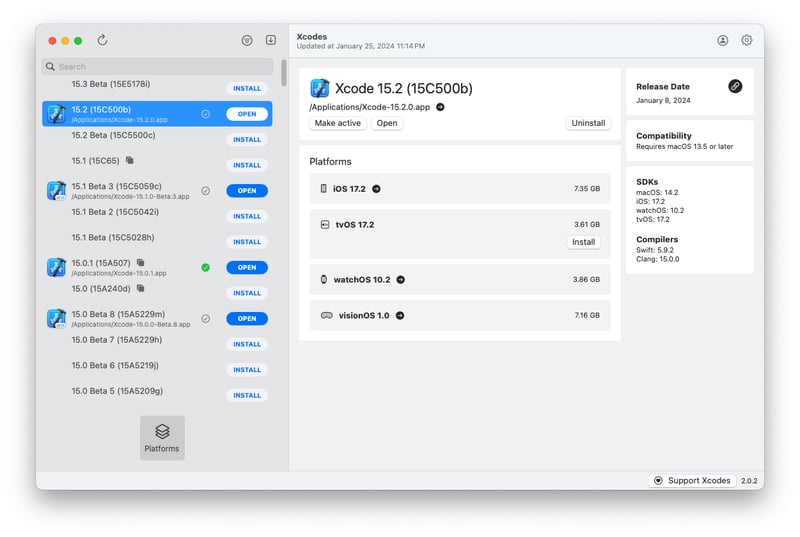Open the version filter icon in sidebar toolbar
Screen dimensions: 800x537
(x=247, y=40)
